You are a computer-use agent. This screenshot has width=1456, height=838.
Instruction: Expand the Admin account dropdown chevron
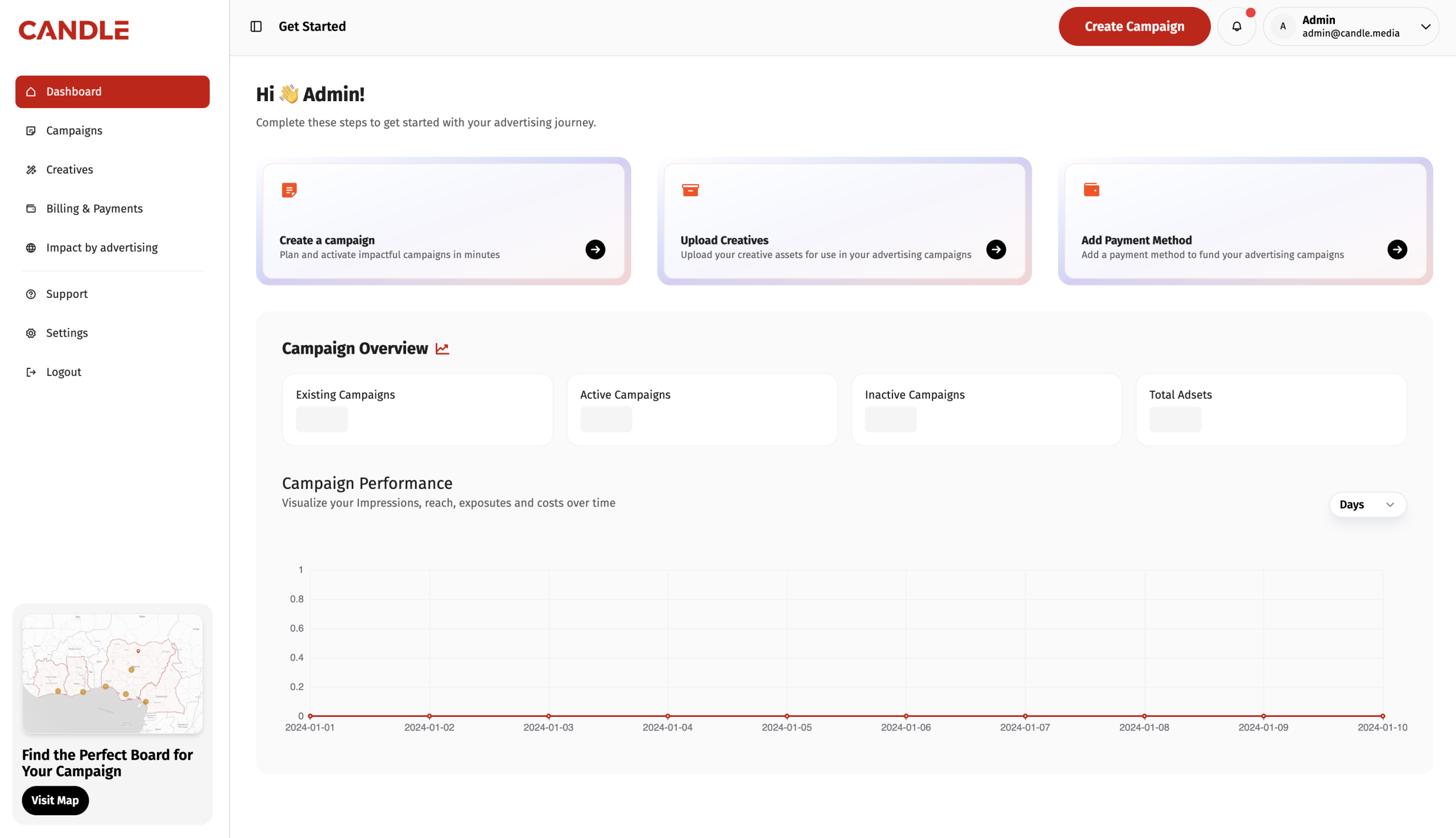[x=1425, y=27]
